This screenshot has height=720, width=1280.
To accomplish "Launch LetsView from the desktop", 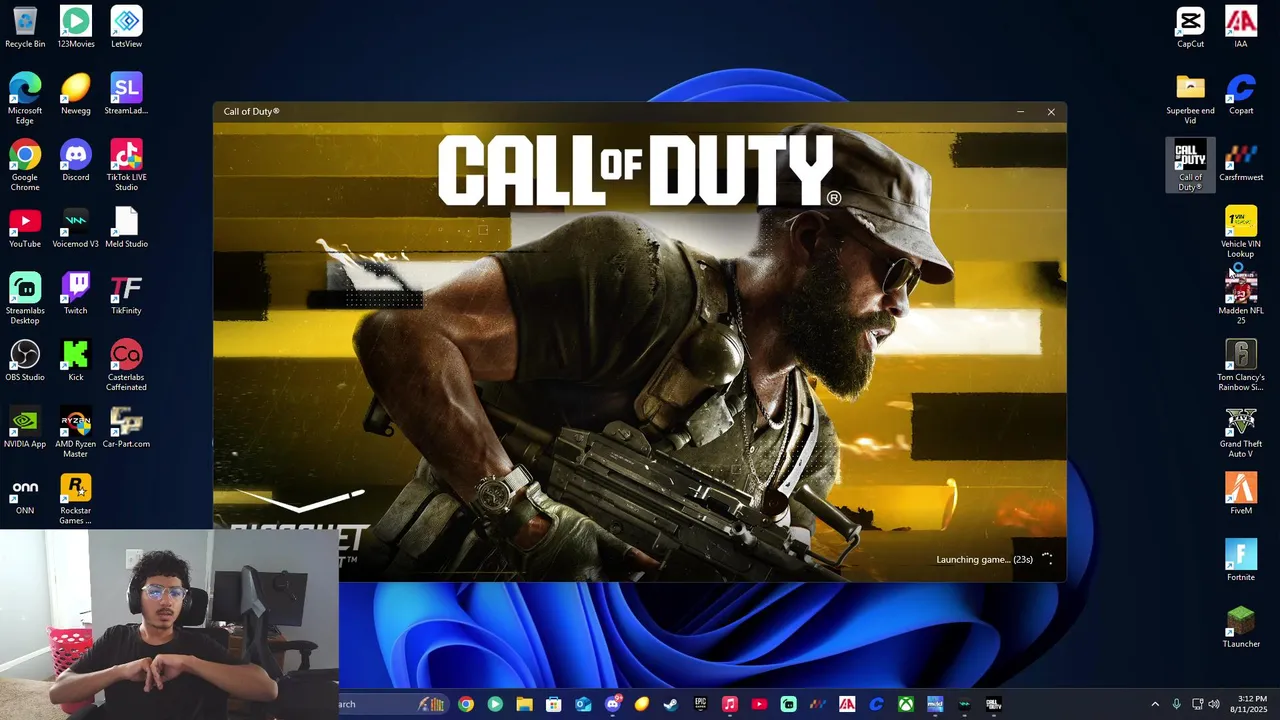I will (x=126, y=27).
